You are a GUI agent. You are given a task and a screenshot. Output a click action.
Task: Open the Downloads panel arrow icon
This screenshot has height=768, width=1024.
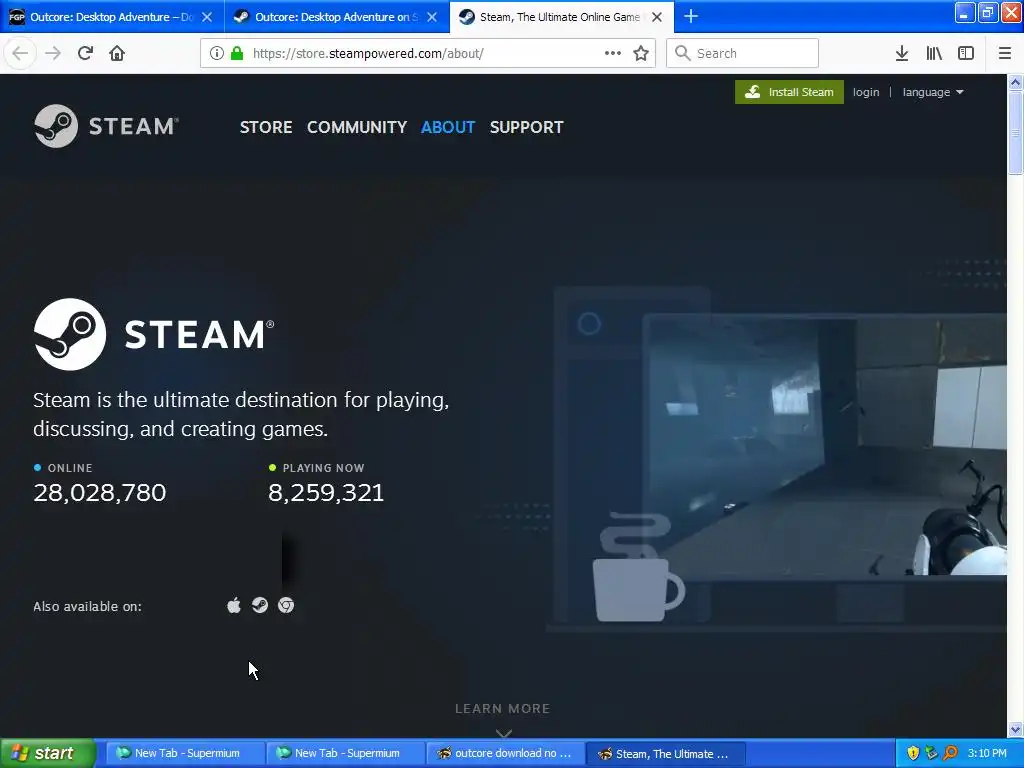[x=902, y=53]
